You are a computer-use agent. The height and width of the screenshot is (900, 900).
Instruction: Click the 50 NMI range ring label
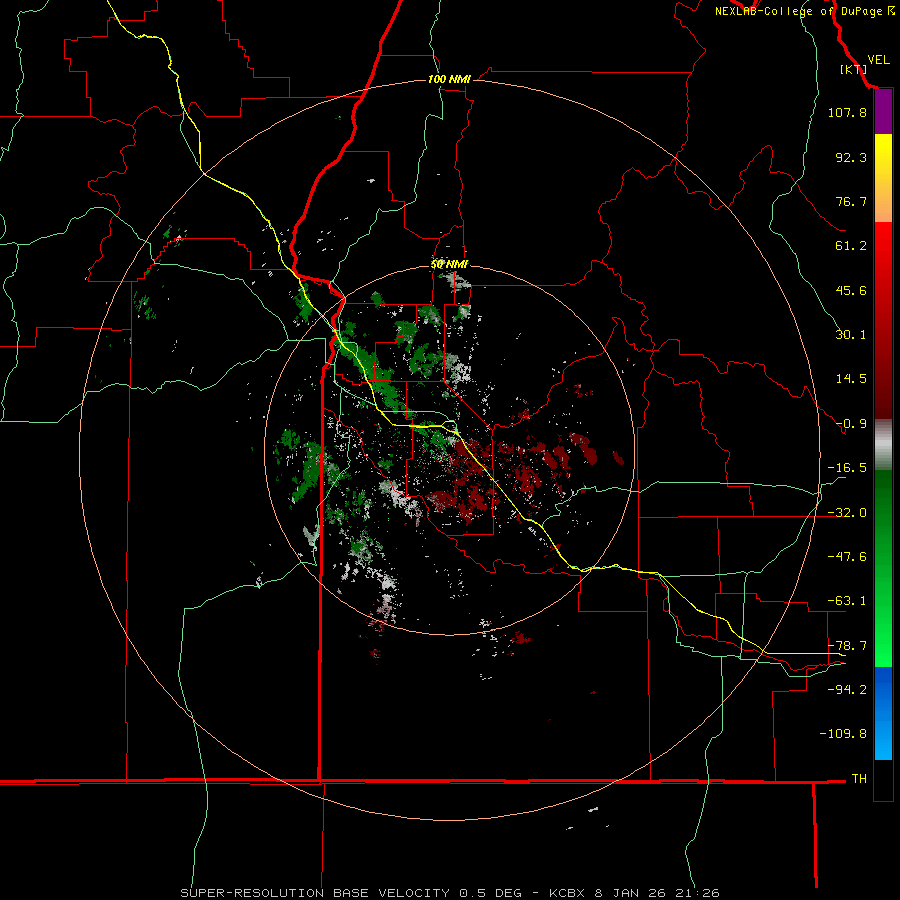click(449, 265)
